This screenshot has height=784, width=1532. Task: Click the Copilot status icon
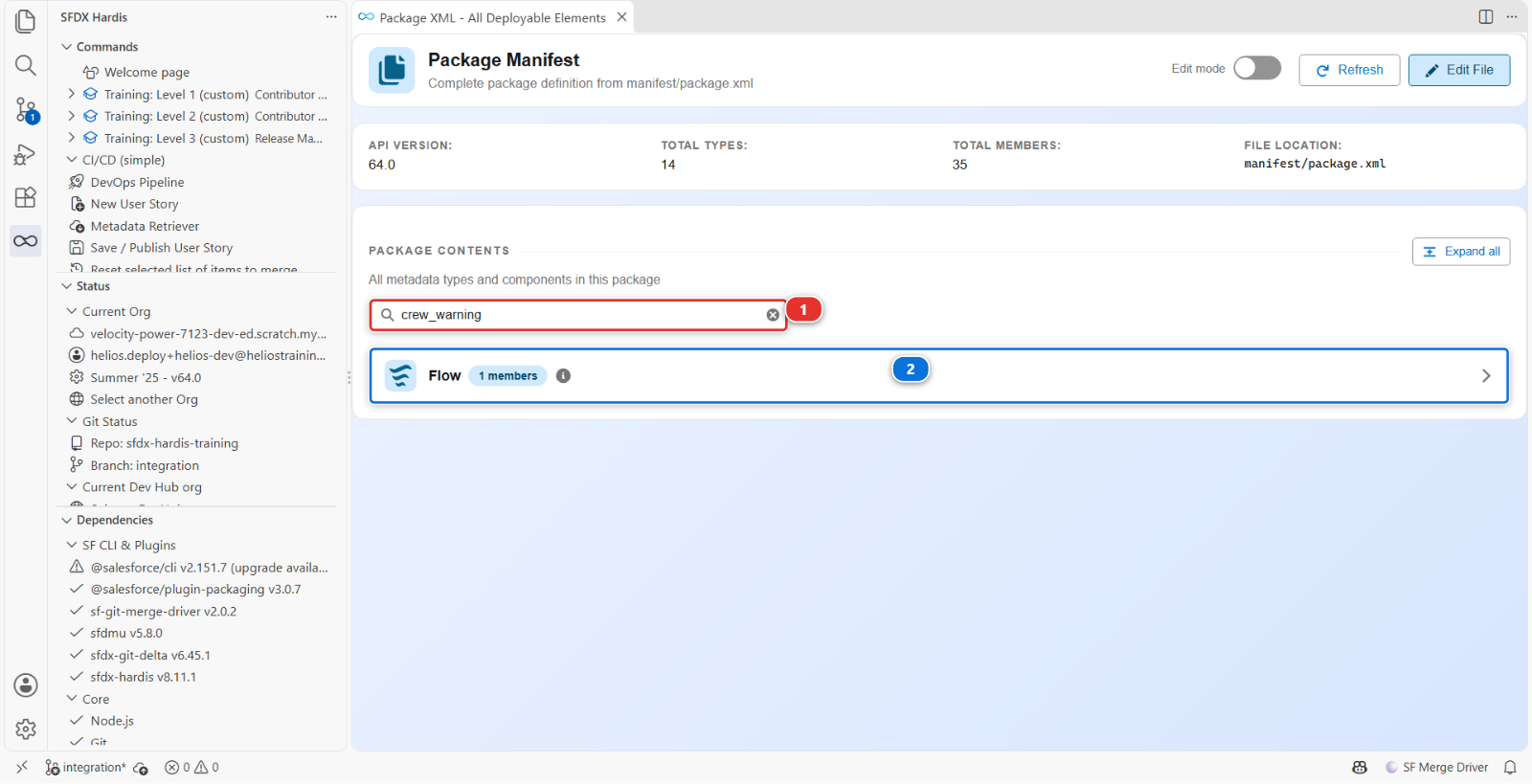[1360, 768]
